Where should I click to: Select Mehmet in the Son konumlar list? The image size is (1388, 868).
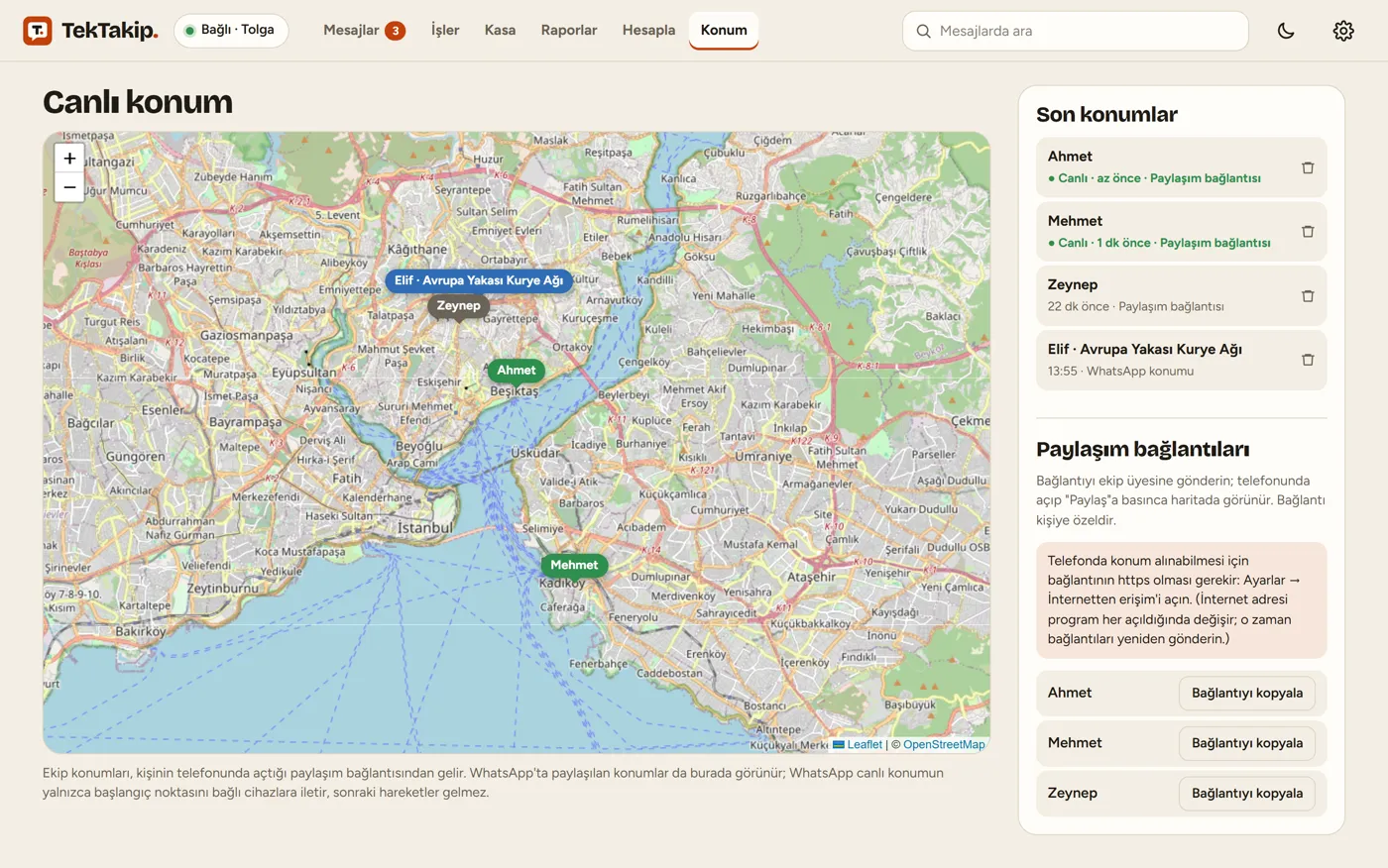(x=1181, y=232)
